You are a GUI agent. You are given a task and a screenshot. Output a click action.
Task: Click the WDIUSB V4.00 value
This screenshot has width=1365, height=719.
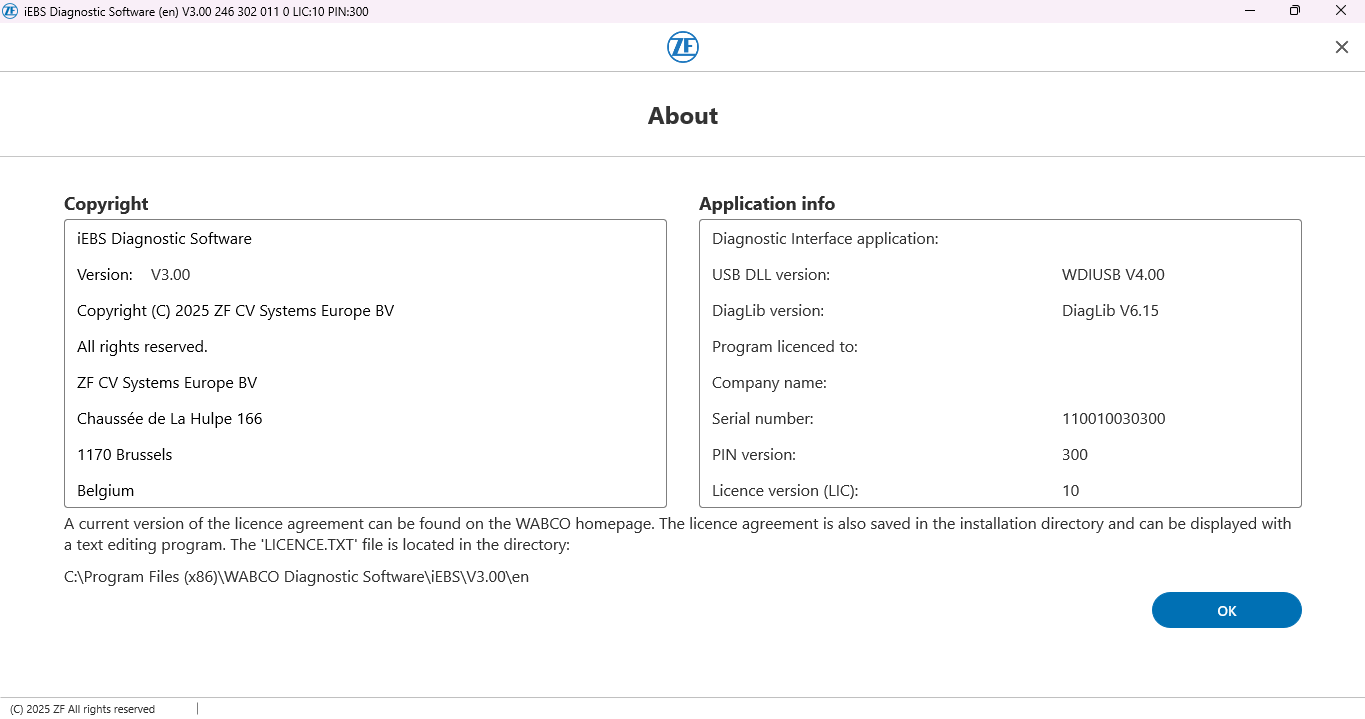coord(1113,275)
